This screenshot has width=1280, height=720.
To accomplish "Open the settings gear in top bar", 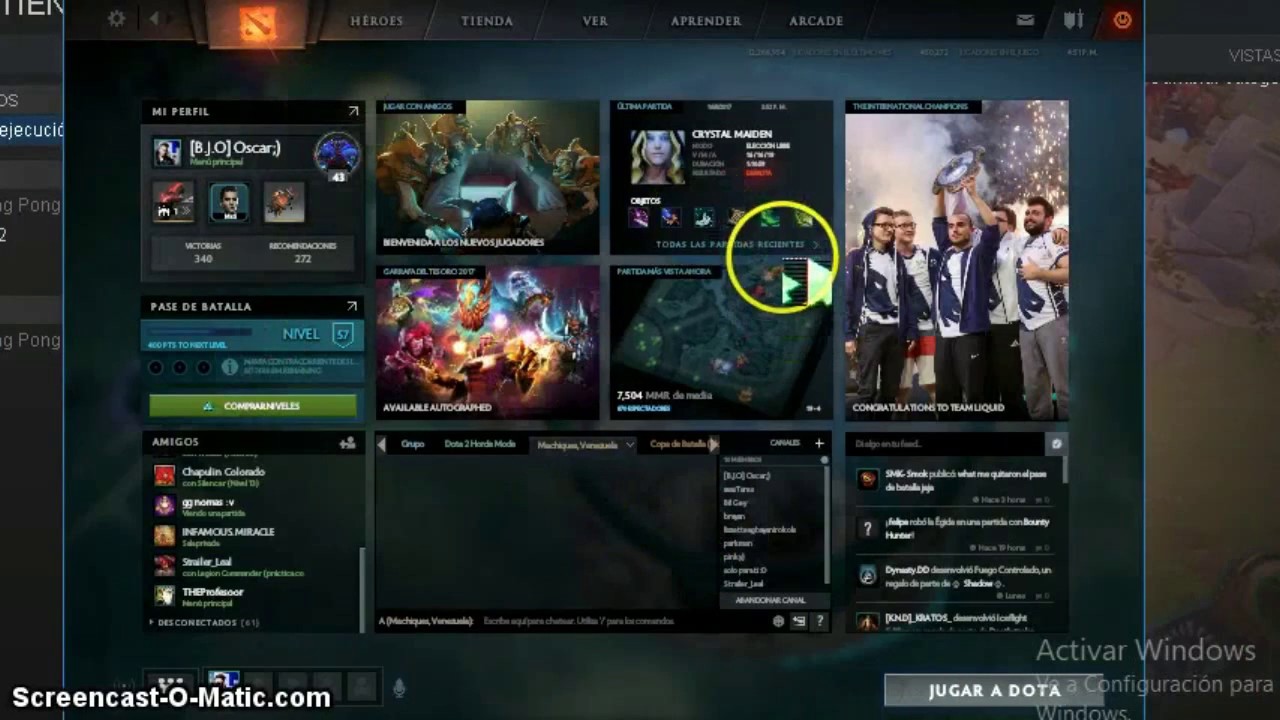I will pos(117,19).
